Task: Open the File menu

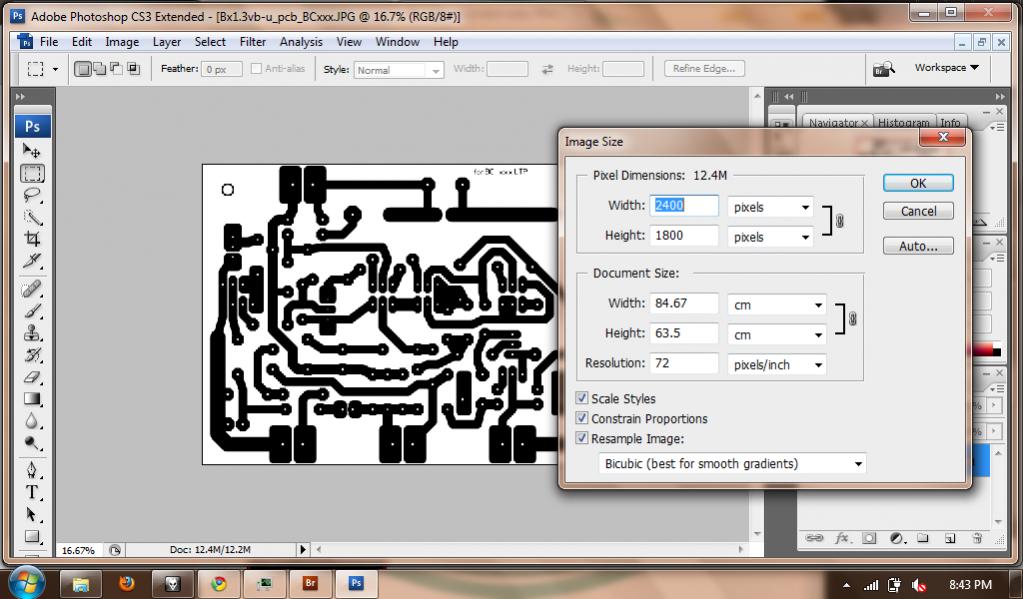Action: click(49, 42)
